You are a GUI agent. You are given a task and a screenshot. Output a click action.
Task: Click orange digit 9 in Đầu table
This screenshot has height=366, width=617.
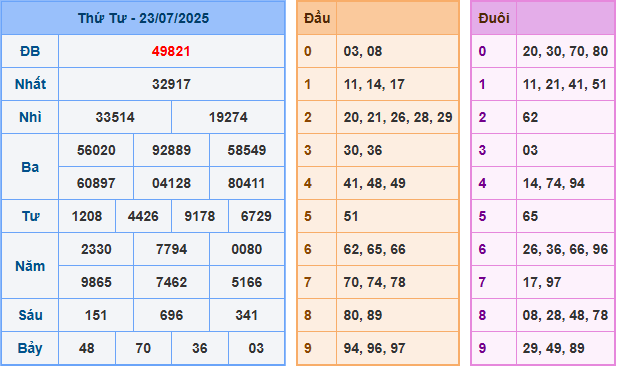coord(308,348)
